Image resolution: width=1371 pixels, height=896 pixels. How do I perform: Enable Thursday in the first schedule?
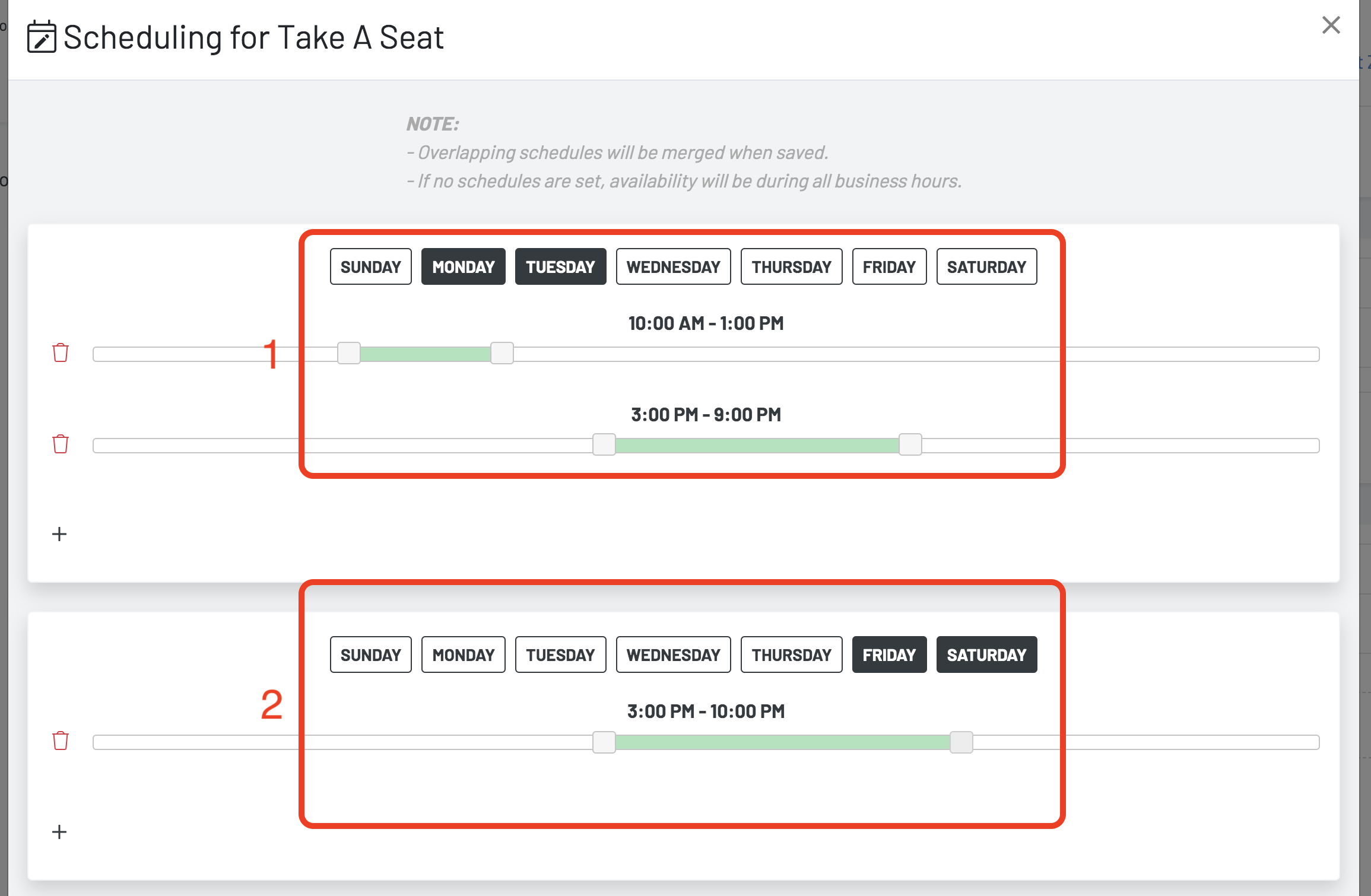click(792, 266)
